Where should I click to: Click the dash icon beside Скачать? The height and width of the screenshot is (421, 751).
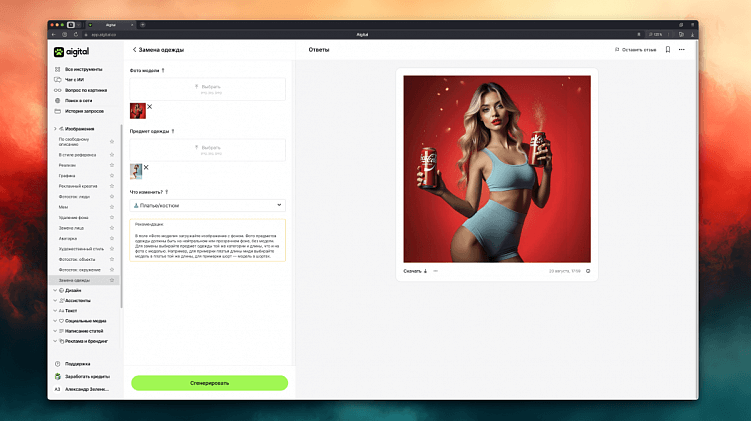(x=435, y=271)
